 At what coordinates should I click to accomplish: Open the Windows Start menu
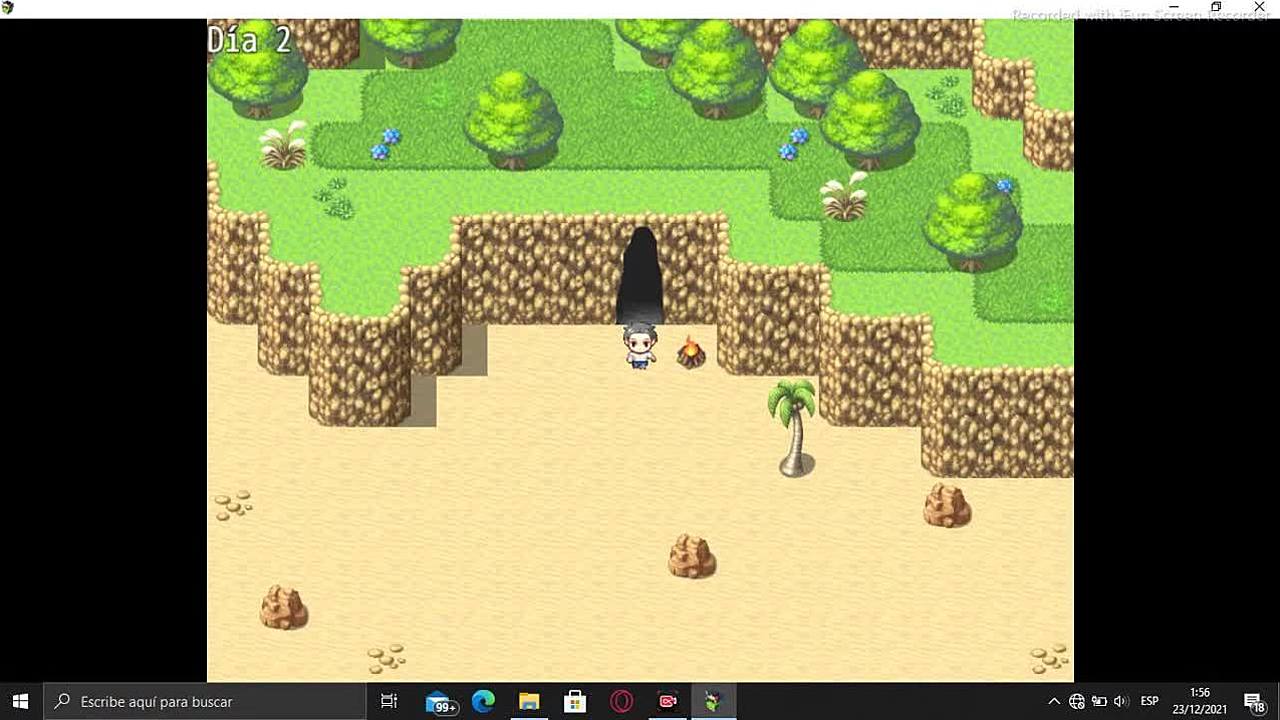[x=20, y=701]
